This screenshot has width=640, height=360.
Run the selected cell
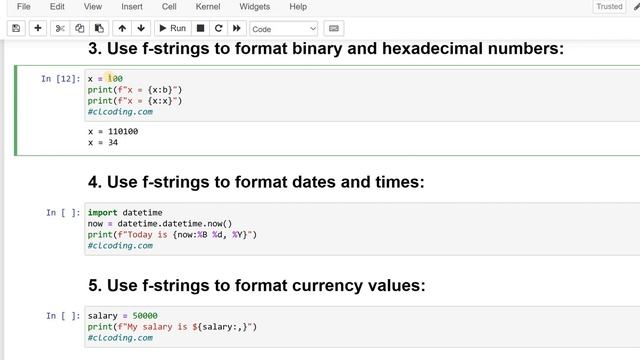coord(173,28)
